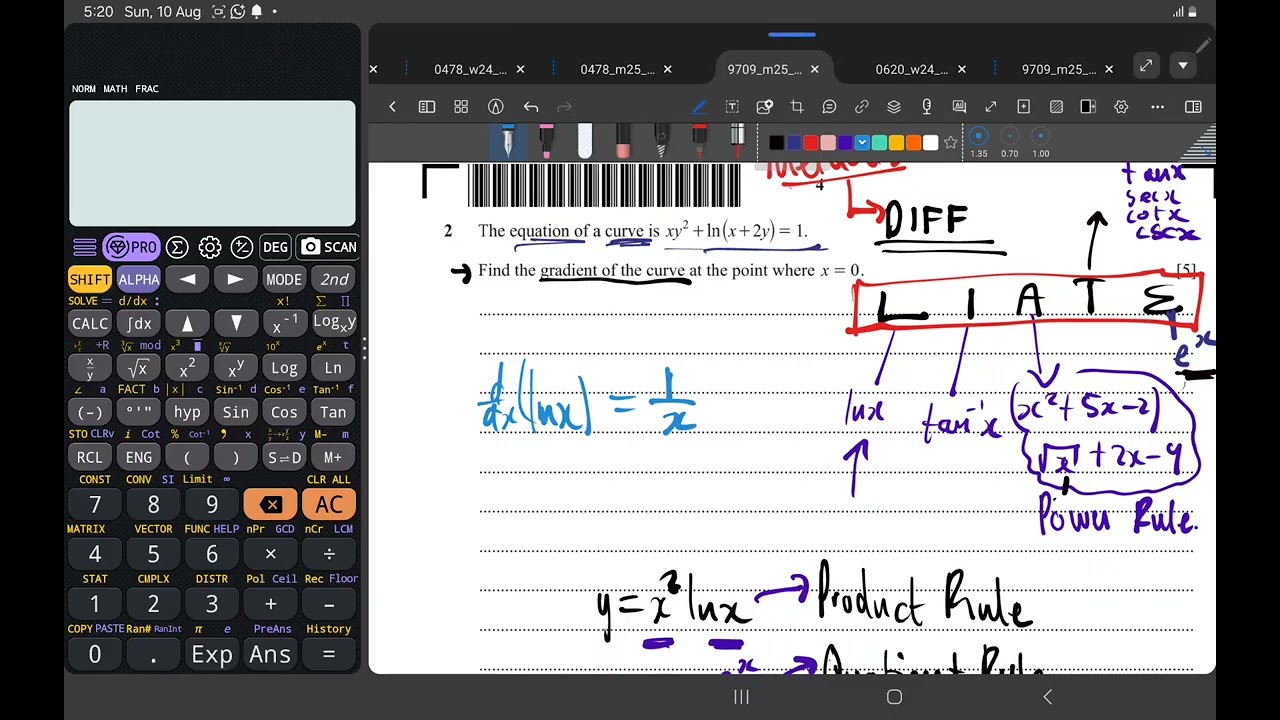The image size is (1280, 720).
Task: Toggle the SHIFT key
Action: [x=89, y=279]
